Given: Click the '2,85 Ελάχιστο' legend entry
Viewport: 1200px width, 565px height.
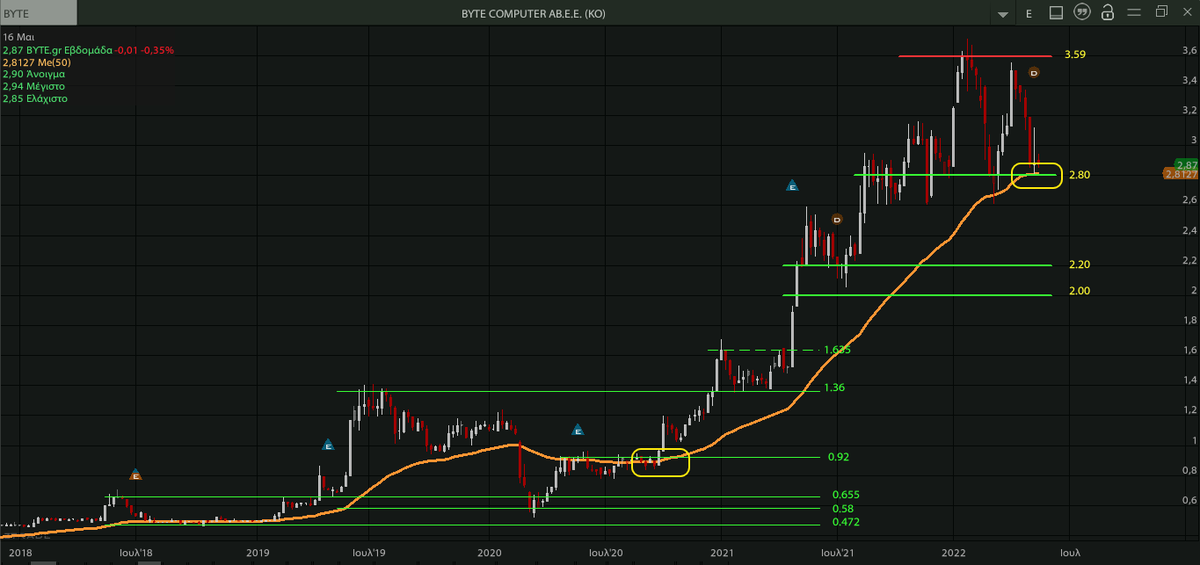Looking at the screenshot, I should pyautogui.click(x=35, y=99).
